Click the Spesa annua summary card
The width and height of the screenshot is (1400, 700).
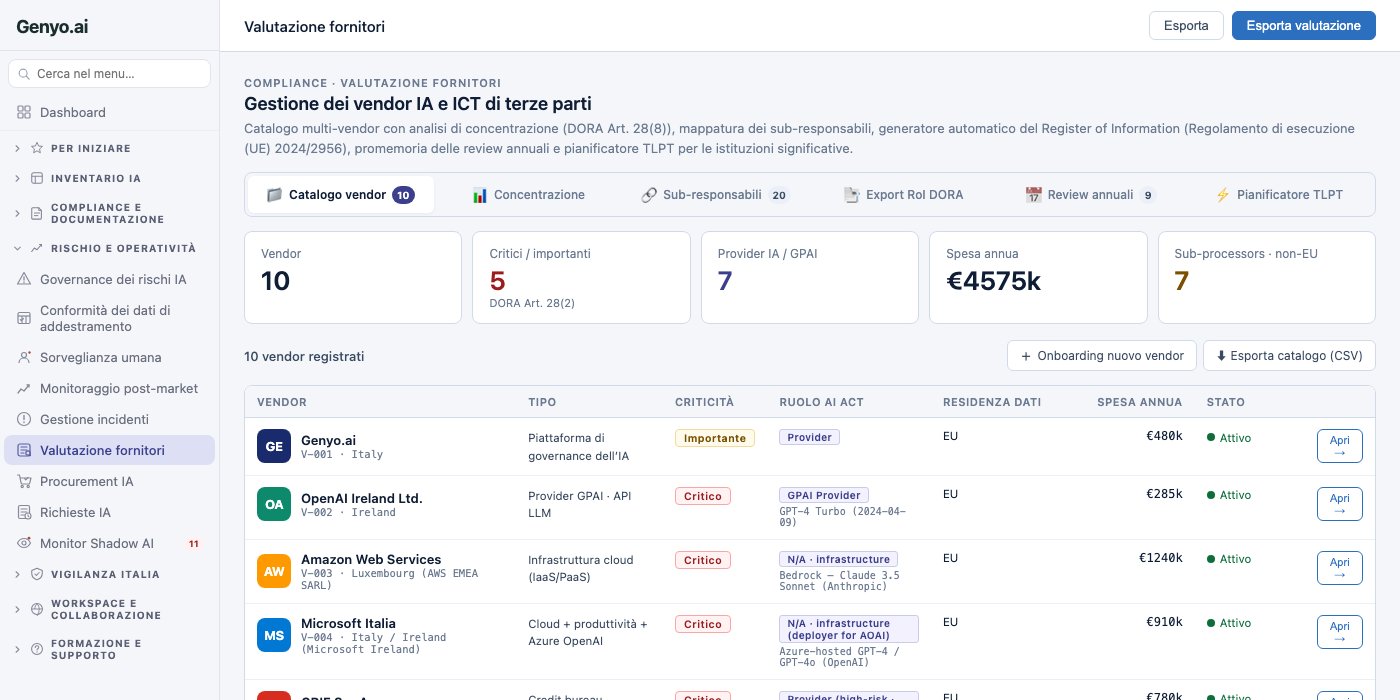click(1038, 277)
